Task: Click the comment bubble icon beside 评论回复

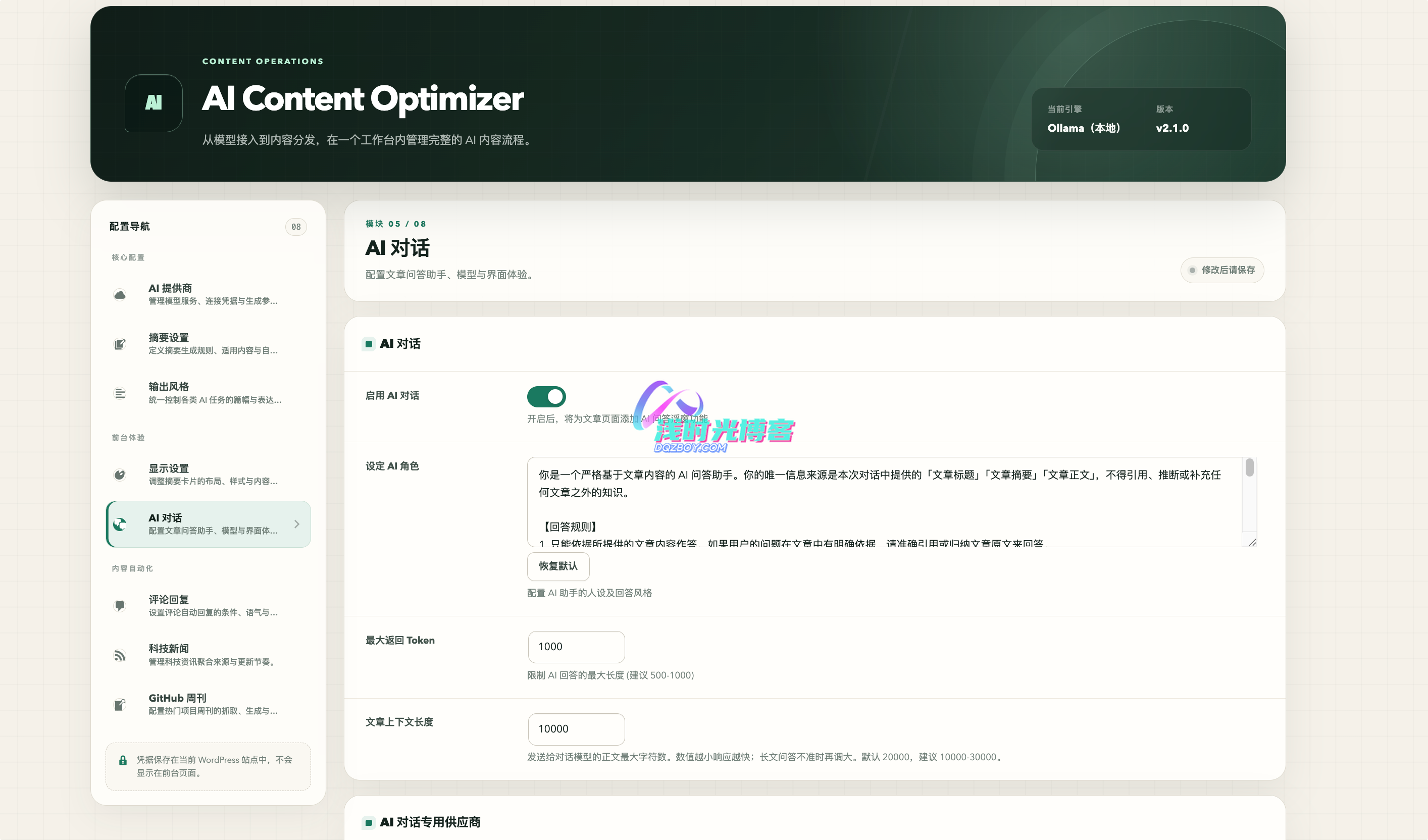Action: click(120, 605)
